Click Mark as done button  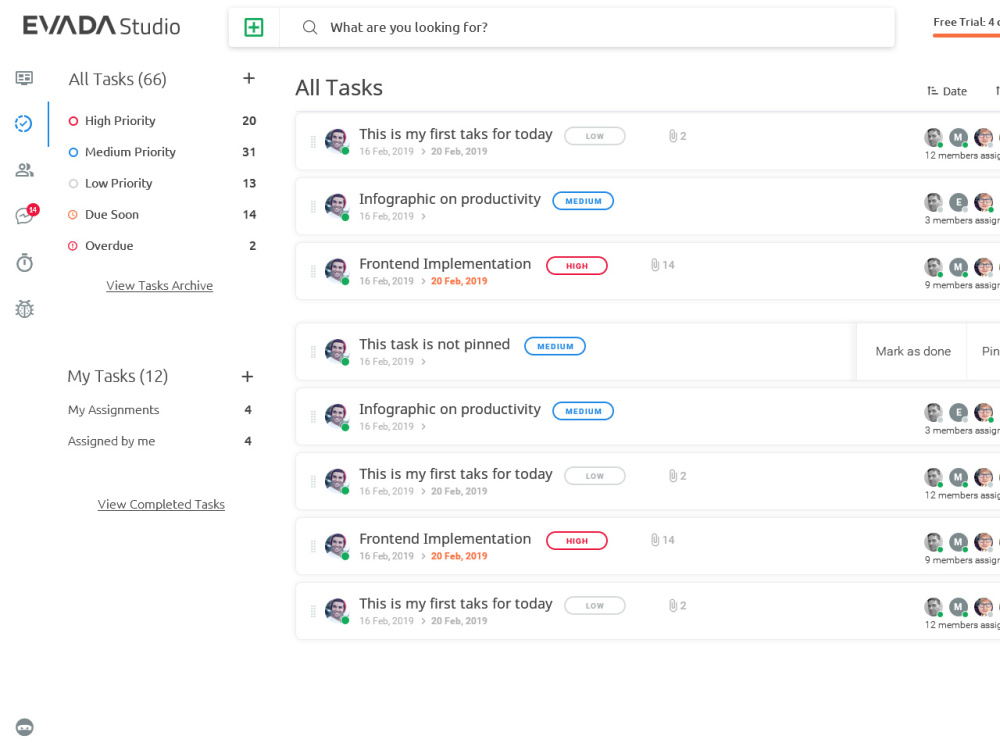[x=913, y=351]
